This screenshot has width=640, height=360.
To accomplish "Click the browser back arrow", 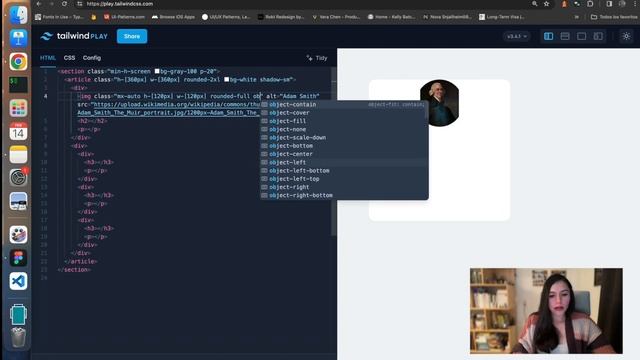I will (39, 4).
